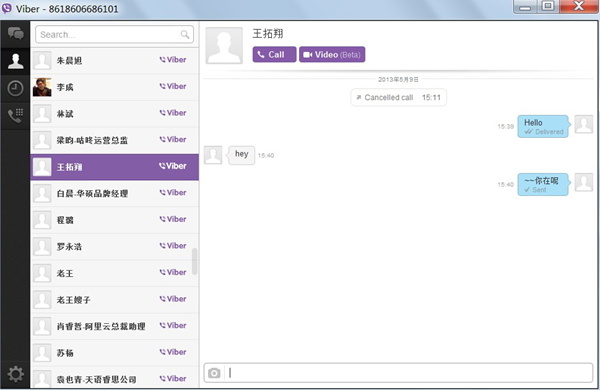This screenshot has height=390, width=600.
Task: Select the contact 梁昀-咕咚运营总监
Action: click(114, 140)
